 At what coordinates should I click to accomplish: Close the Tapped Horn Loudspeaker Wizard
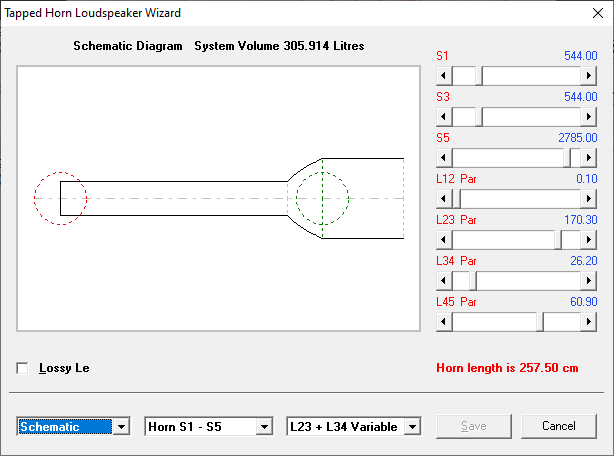click(598, 13)
